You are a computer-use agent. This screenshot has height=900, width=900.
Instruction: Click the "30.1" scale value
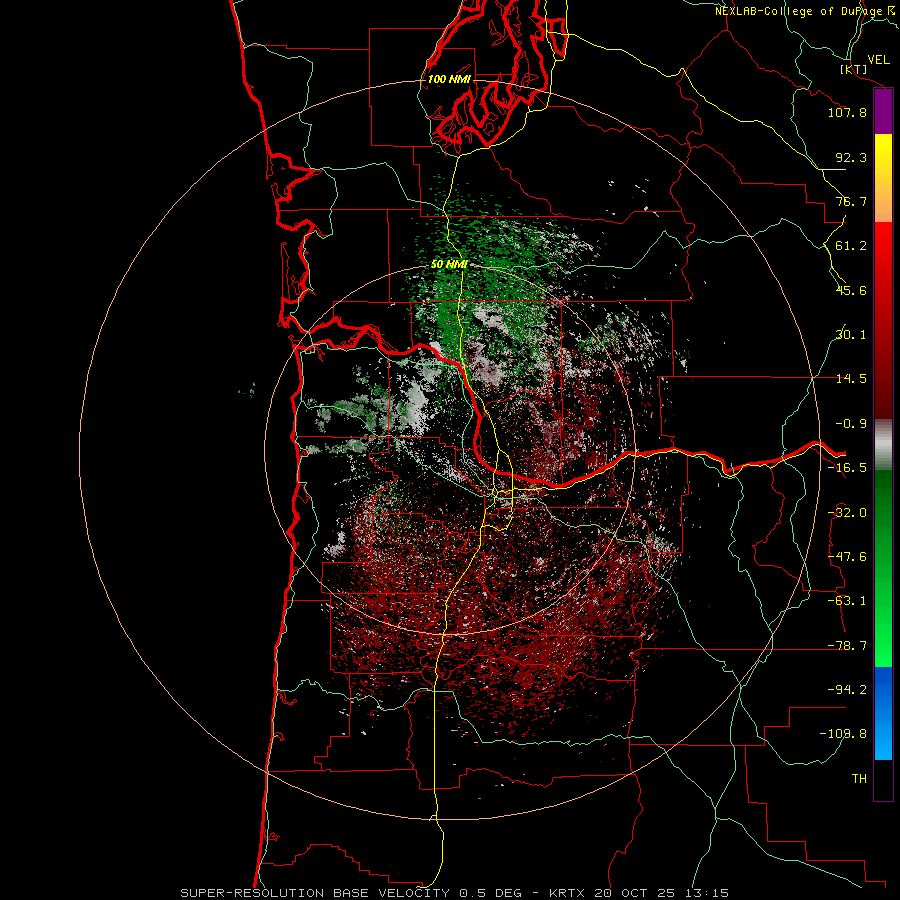click(x=851, y=335)
